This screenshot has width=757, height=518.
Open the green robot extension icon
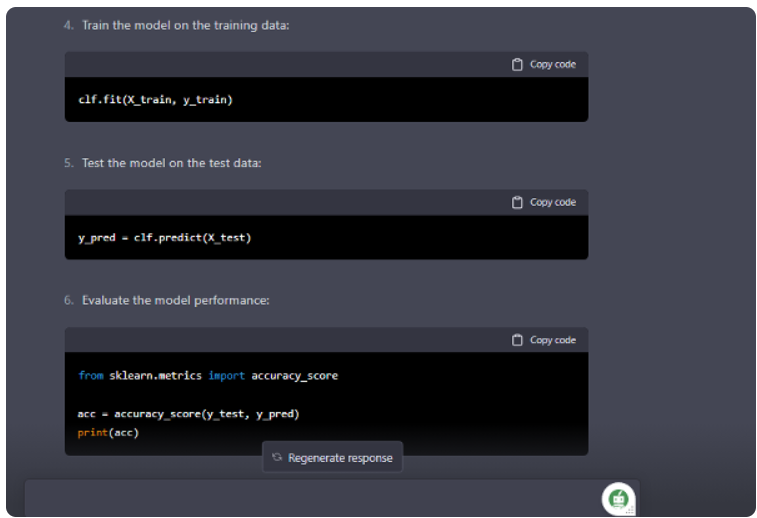(x=618, y=499)
